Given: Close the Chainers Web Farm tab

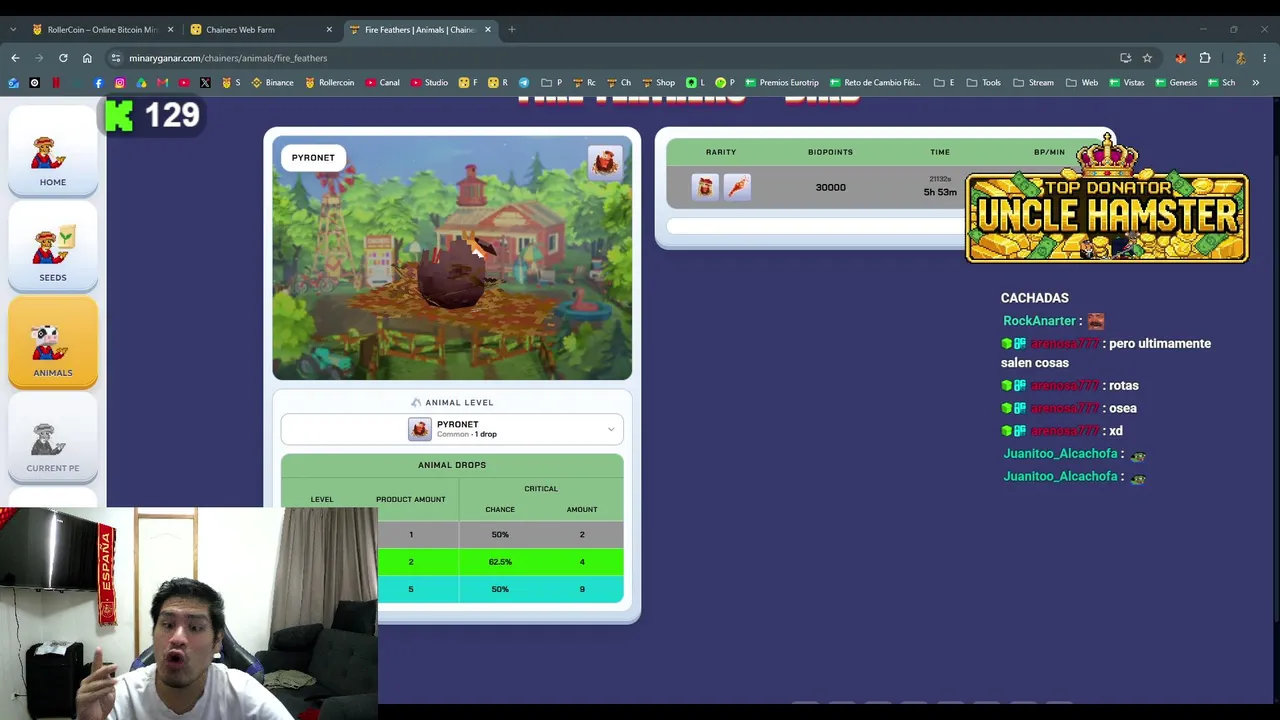Looking at the screenshot, I should coord(329,30).
